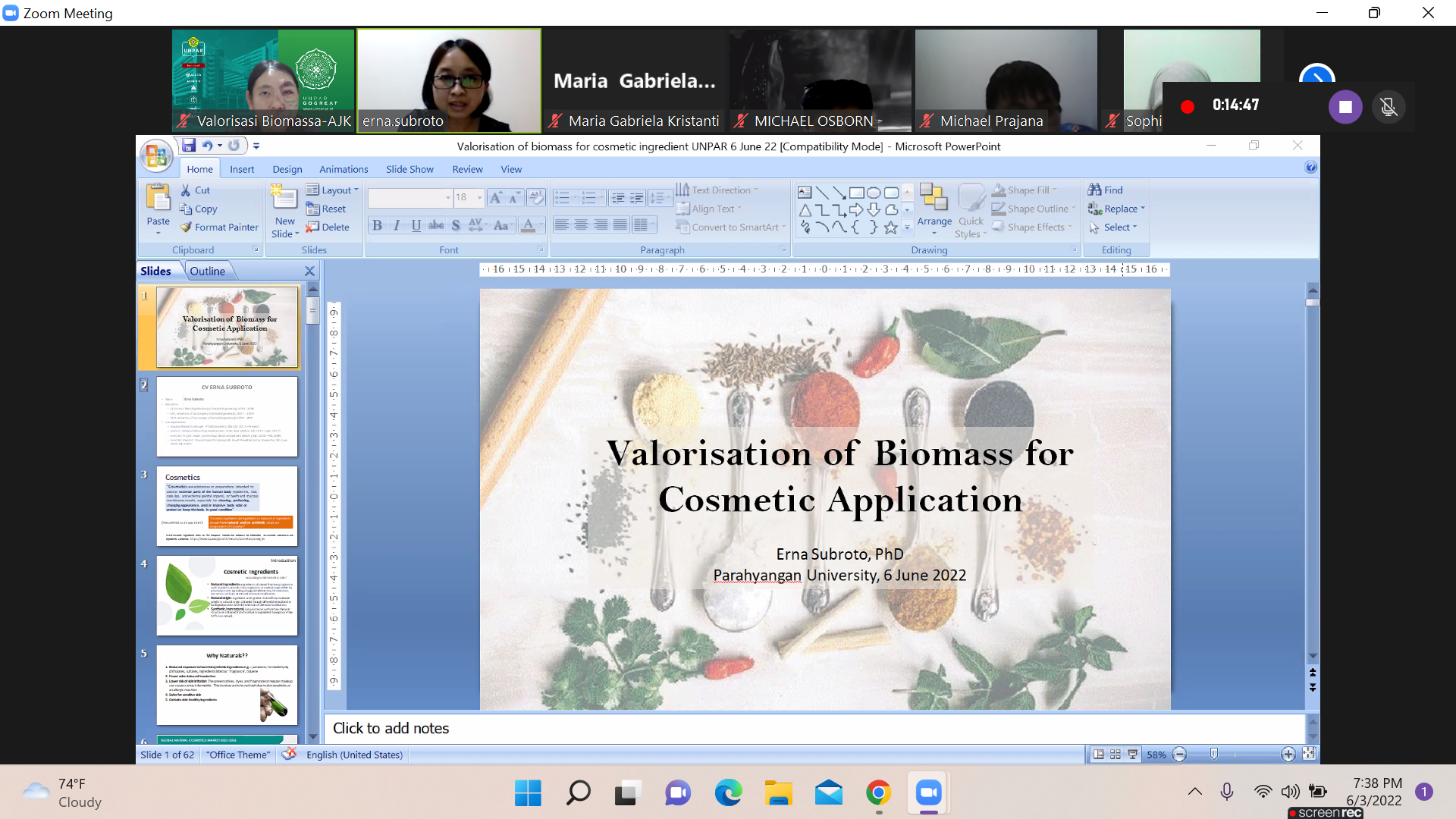Expand the Layout dropdown
The image size is (1456, 819).
click(356, 190)
